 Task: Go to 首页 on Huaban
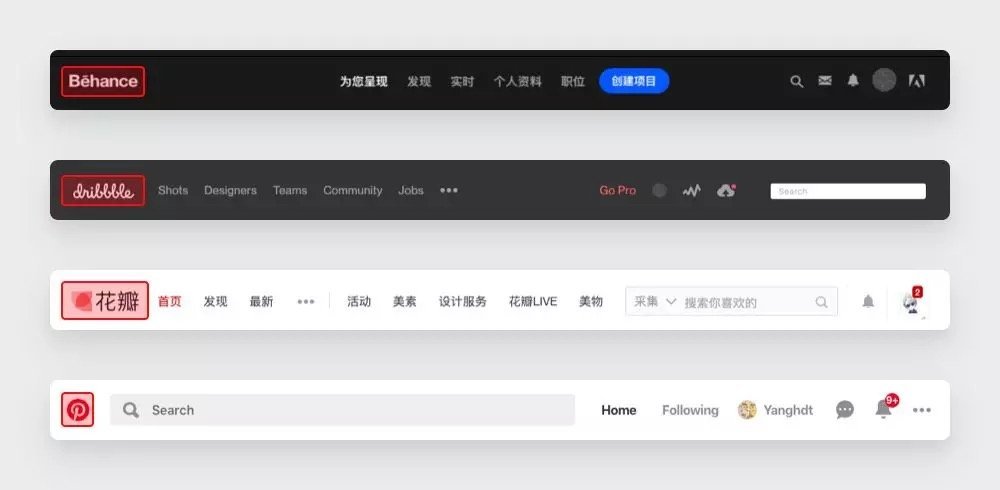click(x=170, y=301)
